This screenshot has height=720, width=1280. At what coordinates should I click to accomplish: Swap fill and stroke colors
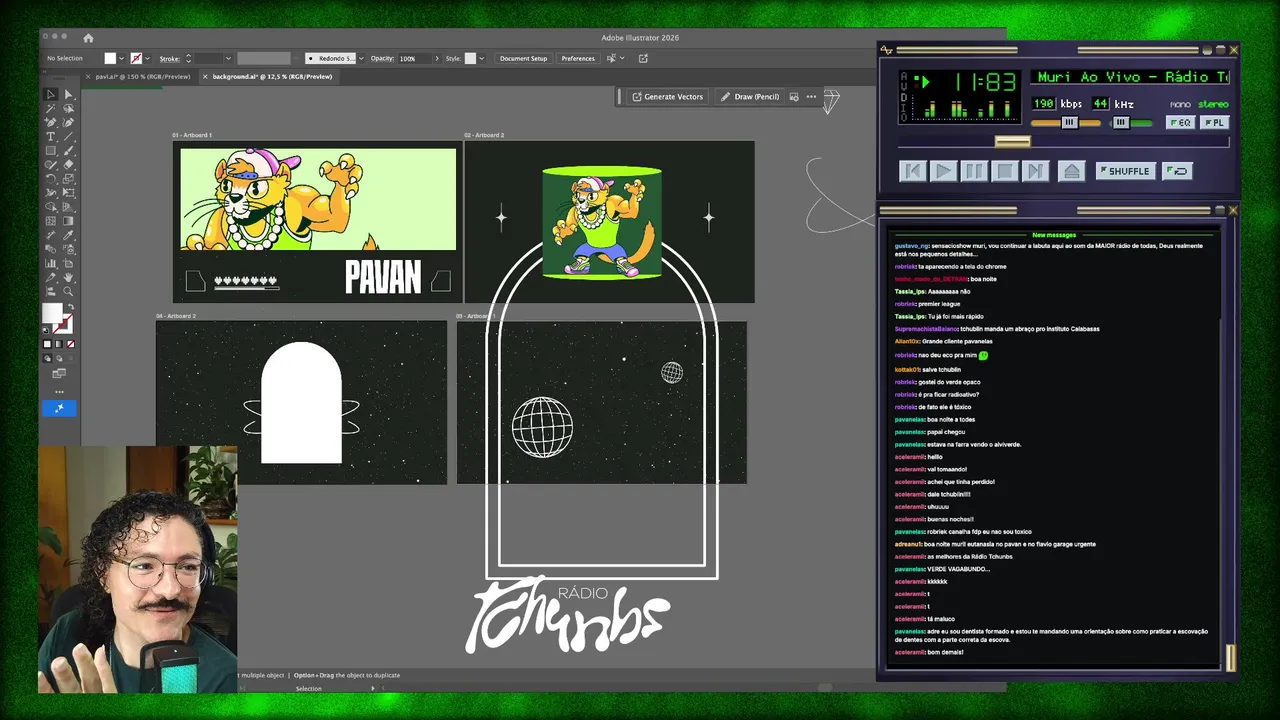point(71,306)
